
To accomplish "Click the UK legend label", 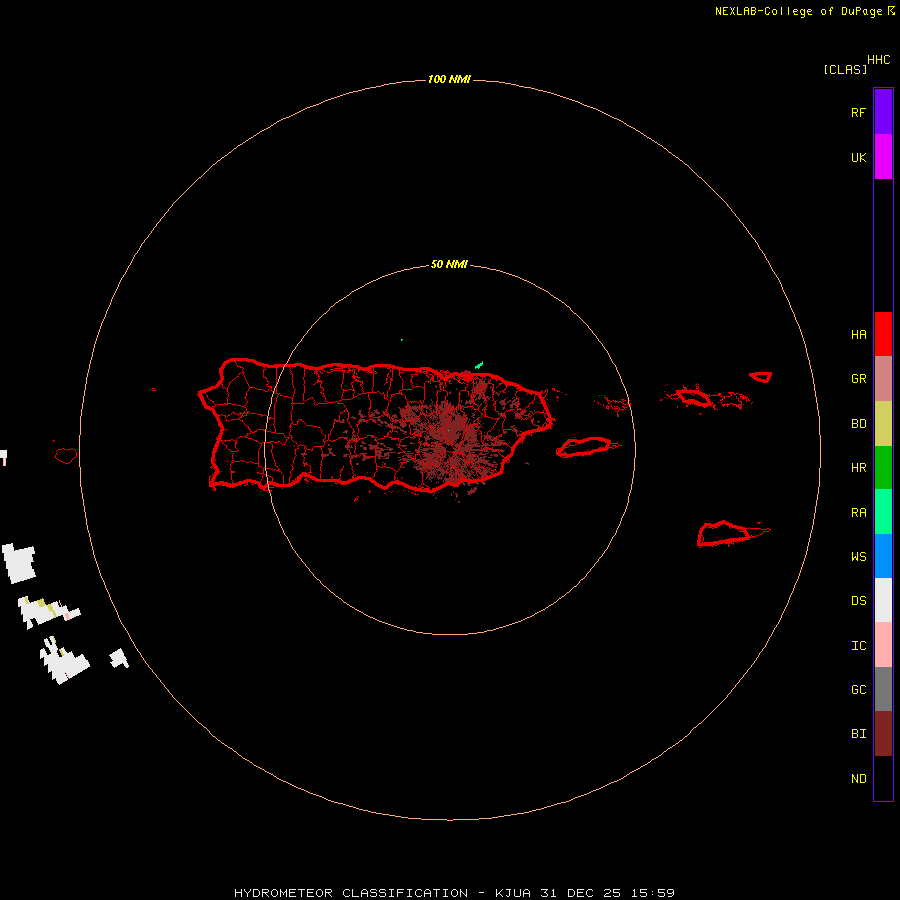I will [858, 157].
